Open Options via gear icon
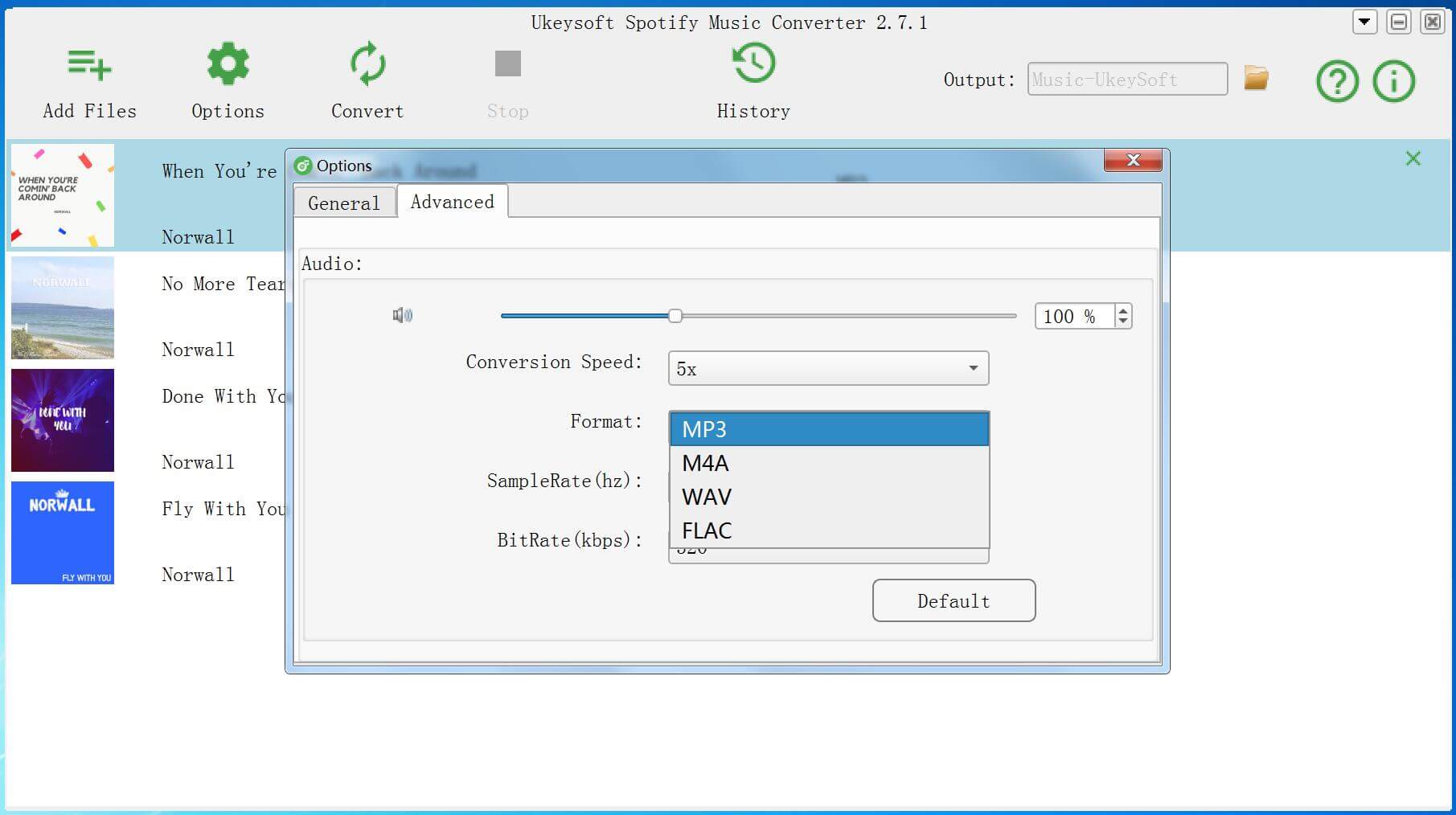This screenshot has width=1456, height=815. point(228,63)
